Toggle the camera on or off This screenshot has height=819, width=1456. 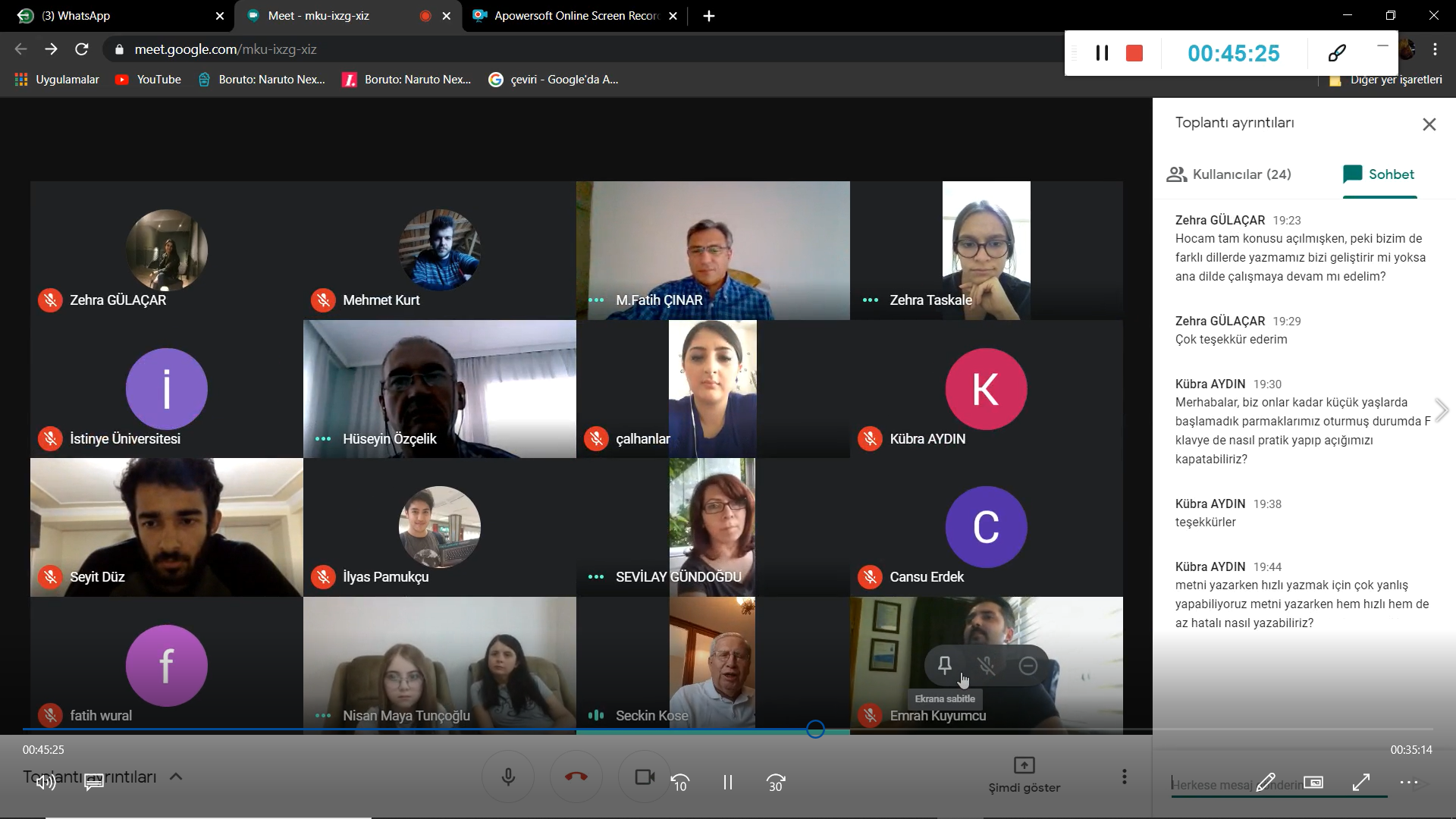pyautogui.click(x=645, y=777)
